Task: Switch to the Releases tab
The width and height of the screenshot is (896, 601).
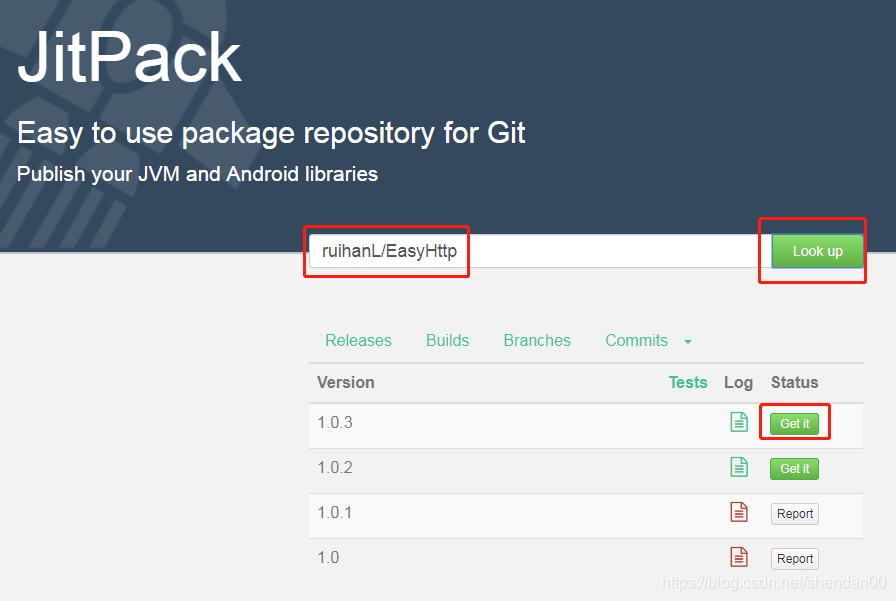Action: (x=358, y=340)
